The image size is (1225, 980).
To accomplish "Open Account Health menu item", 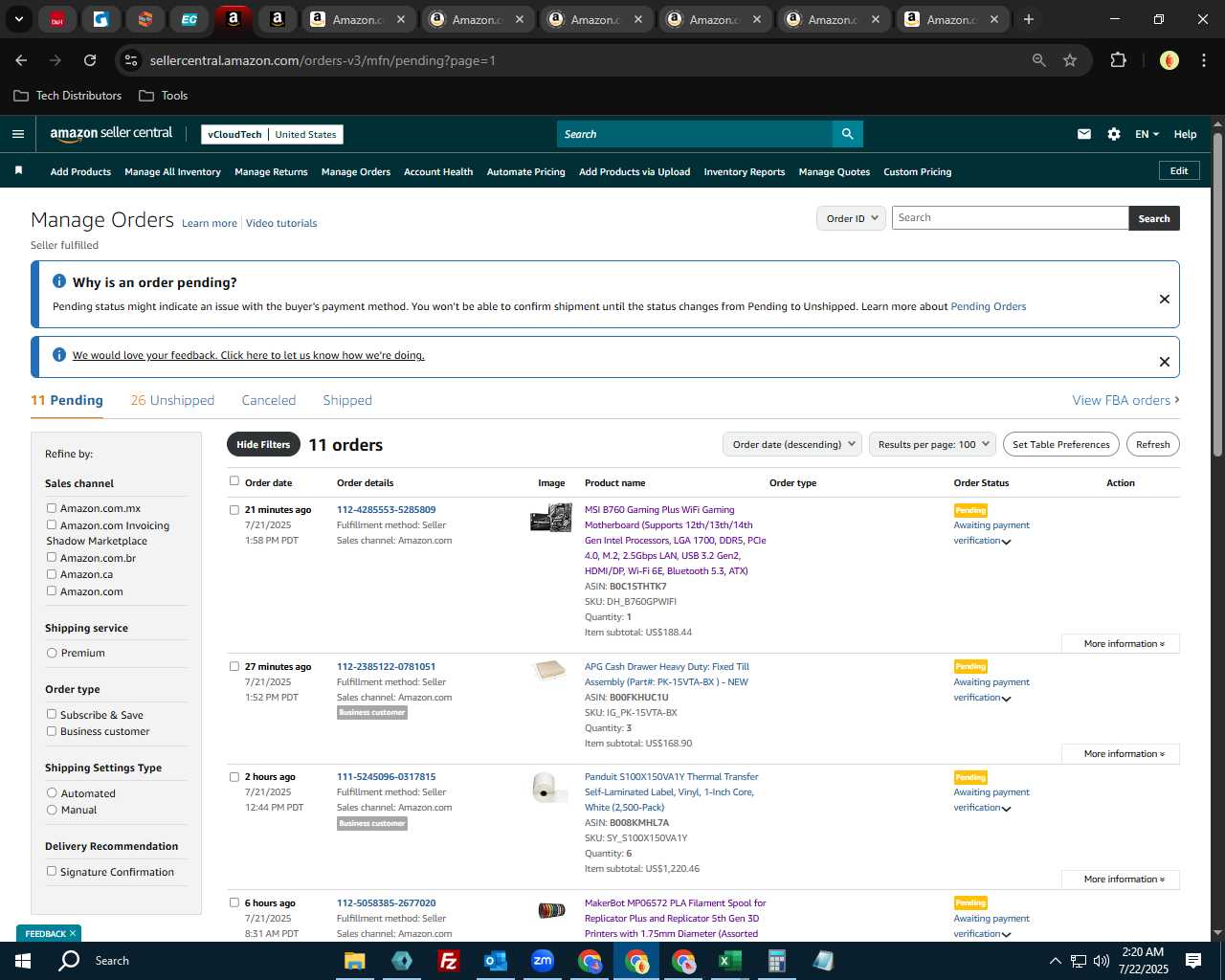I will (438, 172).
